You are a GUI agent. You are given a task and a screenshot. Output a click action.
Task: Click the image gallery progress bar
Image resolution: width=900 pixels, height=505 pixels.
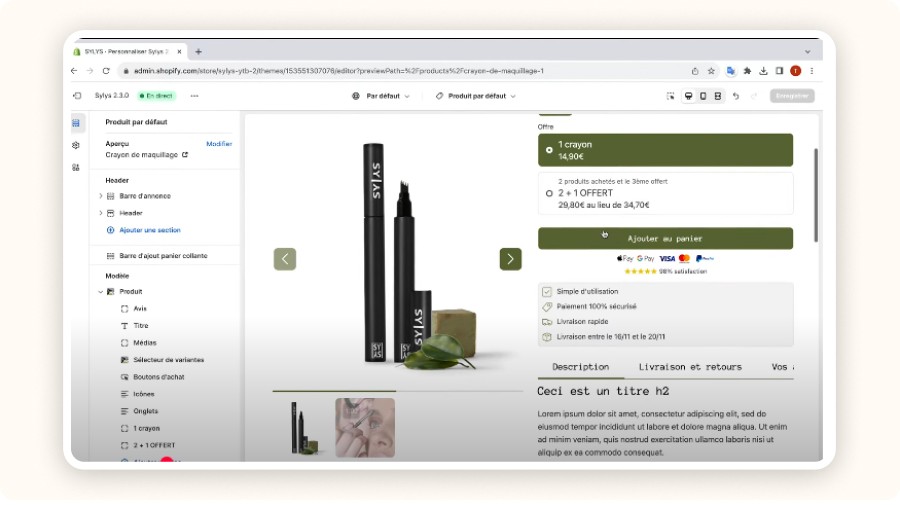[398, 391]
